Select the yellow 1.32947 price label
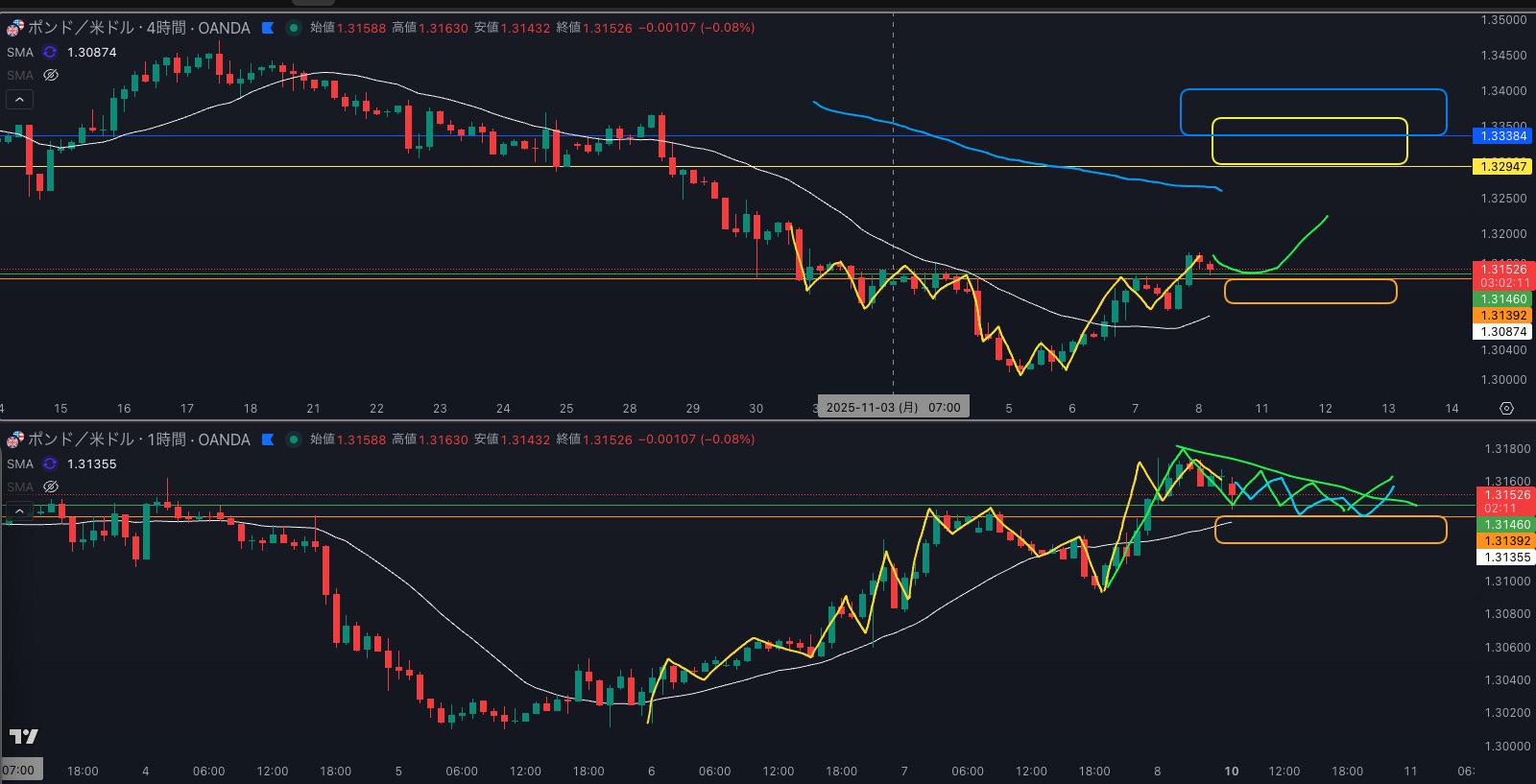Viewport: 1536px width, 784px height. point(1502,167)
